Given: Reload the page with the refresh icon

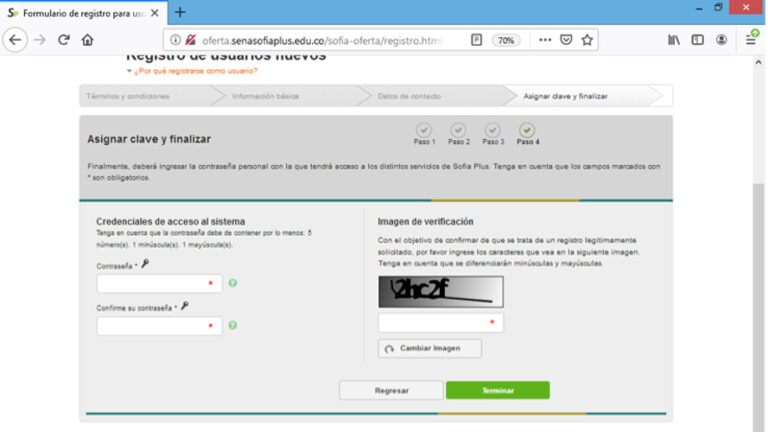Looking at the screenshot, I should pyautogui.click(x=64, y=40).
